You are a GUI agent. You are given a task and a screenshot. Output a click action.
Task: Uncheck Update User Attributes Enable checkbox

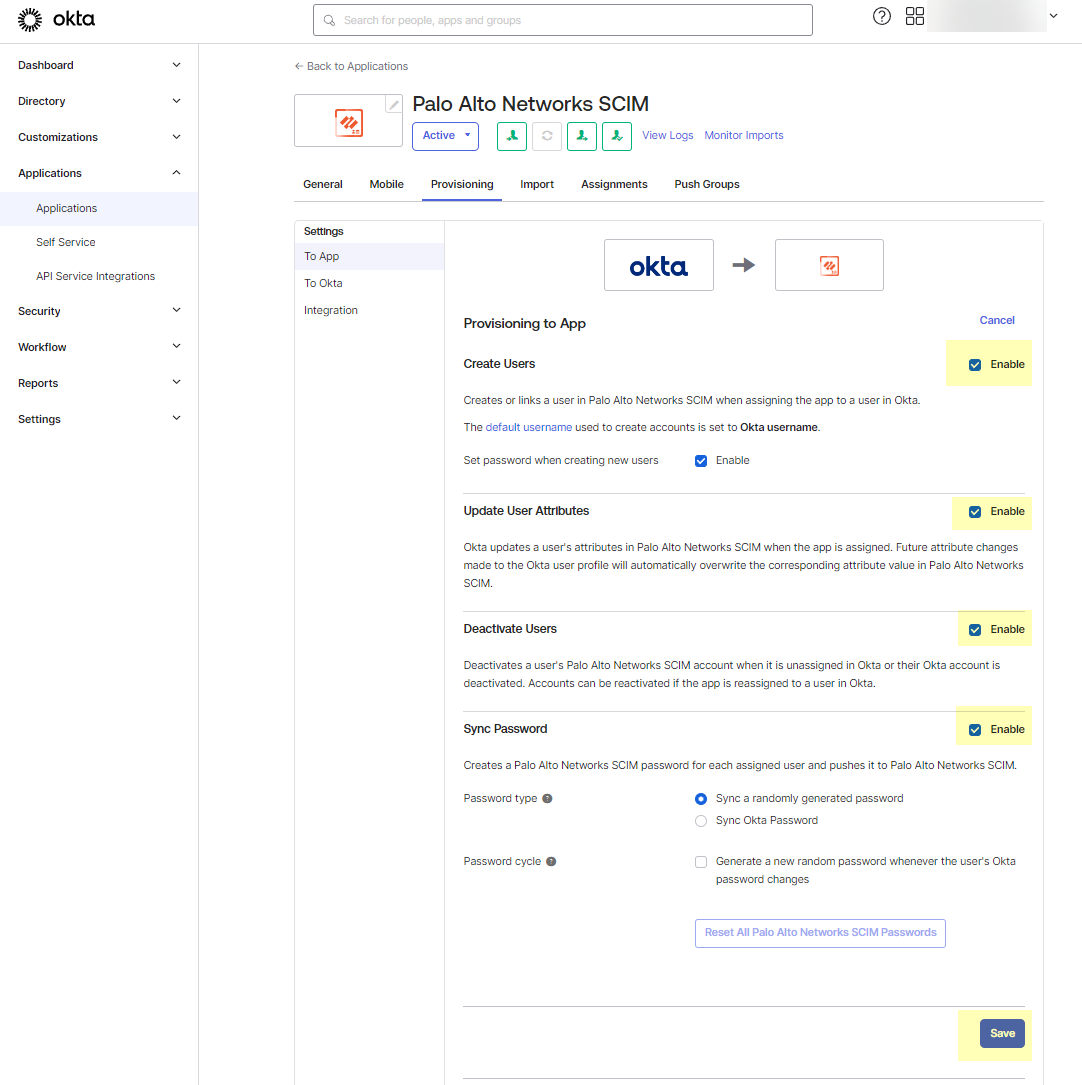[x=975, y=512]
